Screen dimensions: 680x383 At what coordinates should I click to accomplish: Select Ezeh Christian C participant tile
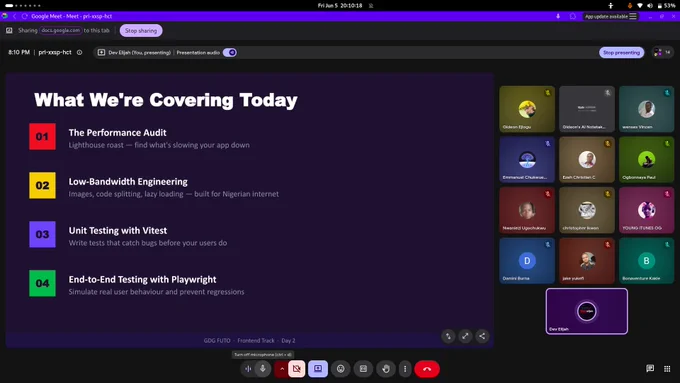point(587,160)
